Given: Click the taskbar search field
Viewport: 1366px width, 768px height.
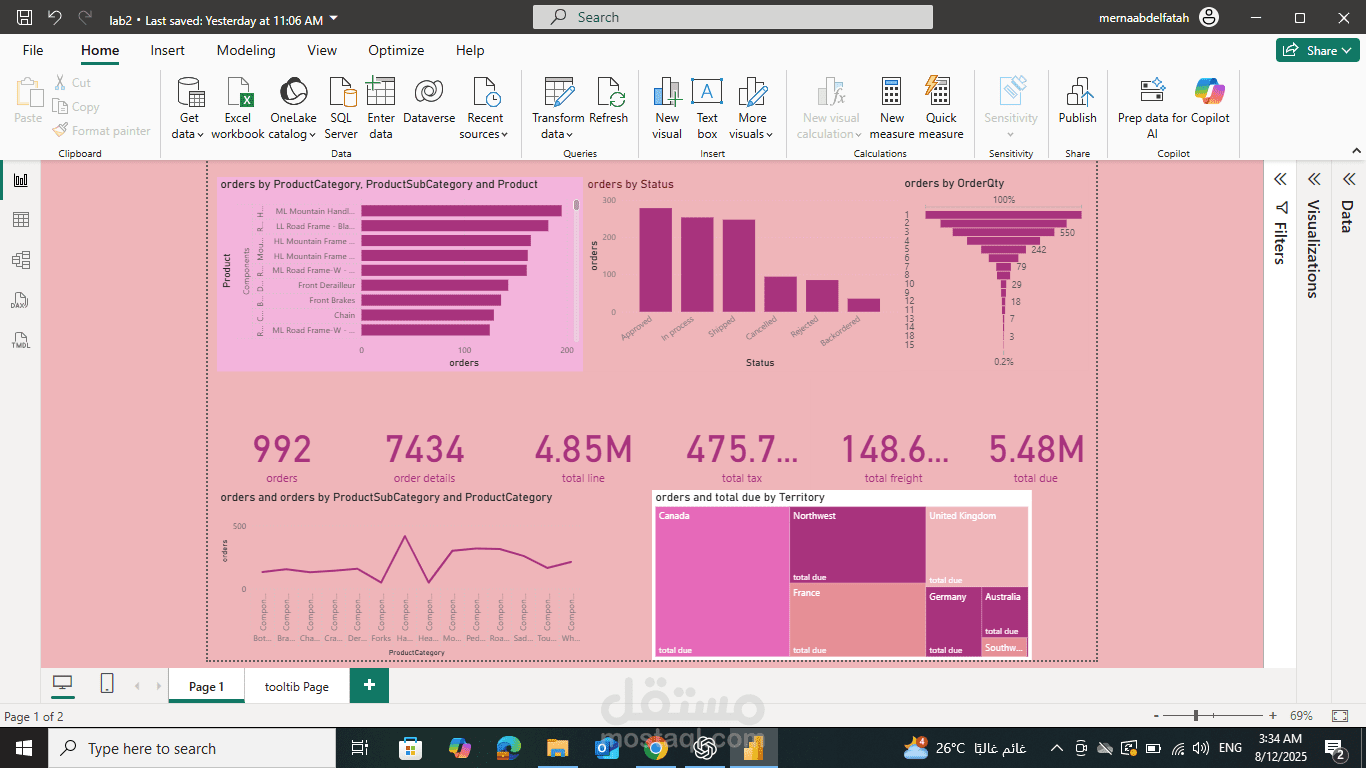Looking at the screenshot, I should pyautogui.click(x=192, y=748).
